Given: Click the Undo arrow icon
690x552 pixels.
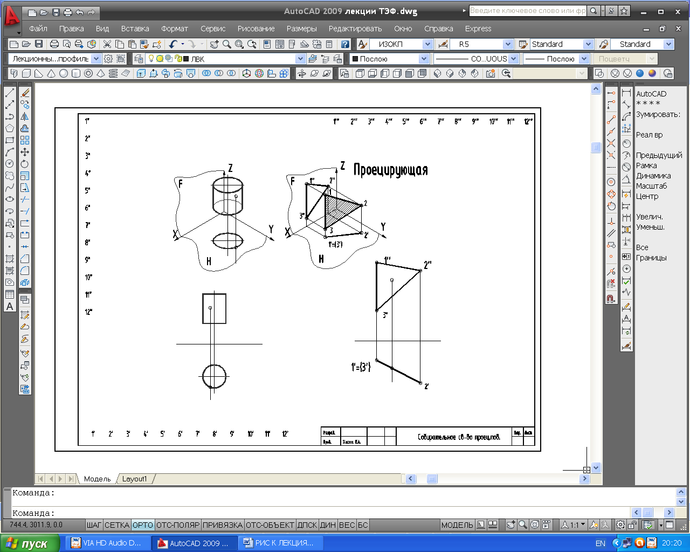Looking at the screenshot, I should (172, 44).
